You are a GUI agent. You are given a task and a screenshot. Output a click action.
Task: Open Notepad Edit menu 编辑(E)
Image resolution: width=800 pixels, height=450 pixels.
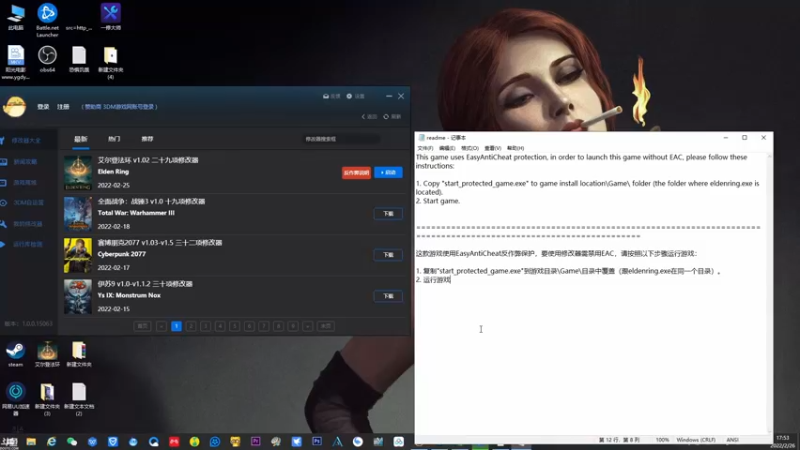(x=447, y=148)
